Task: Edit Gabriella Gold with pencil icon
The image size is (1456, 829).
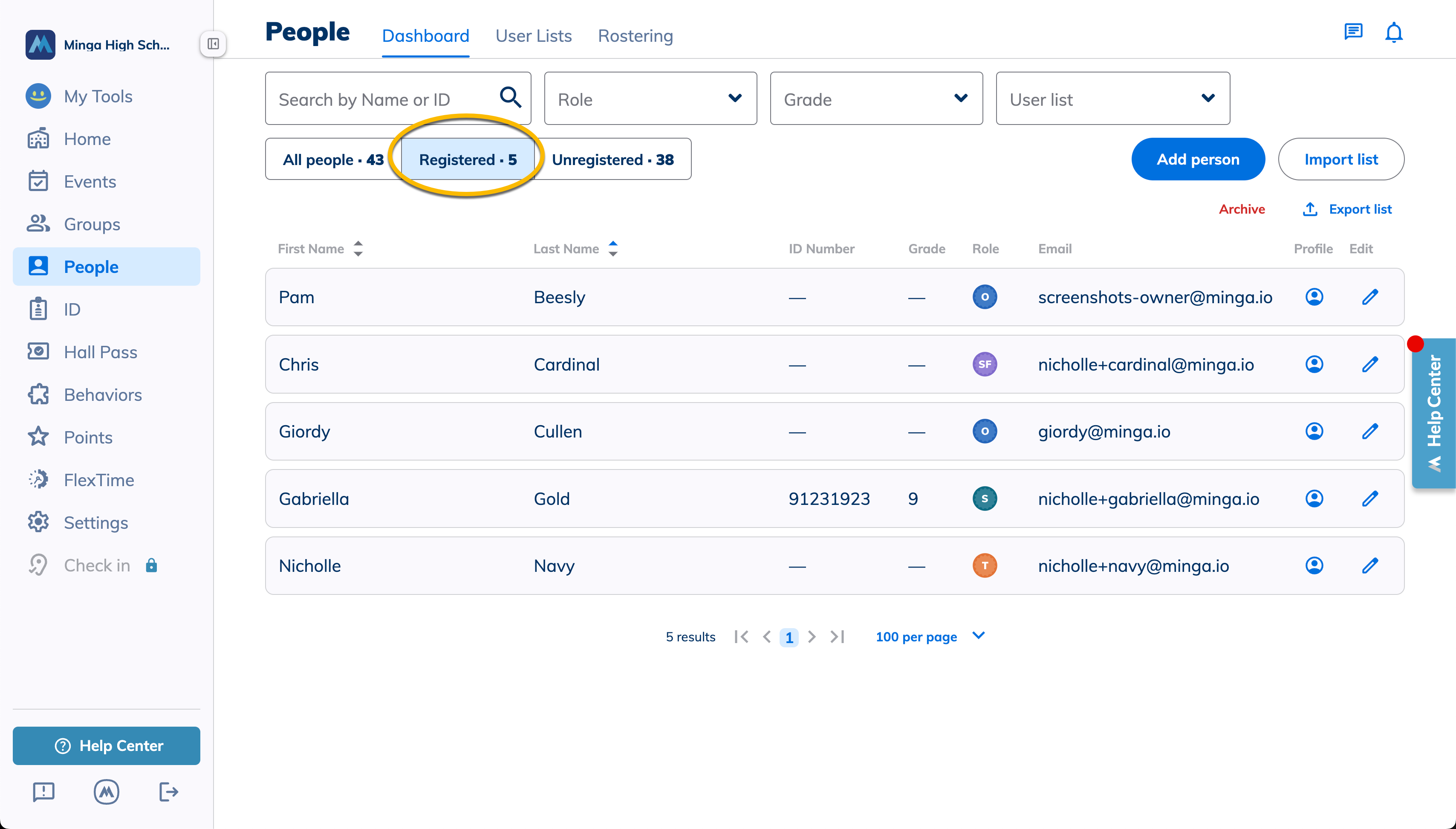Action: 1369,498
